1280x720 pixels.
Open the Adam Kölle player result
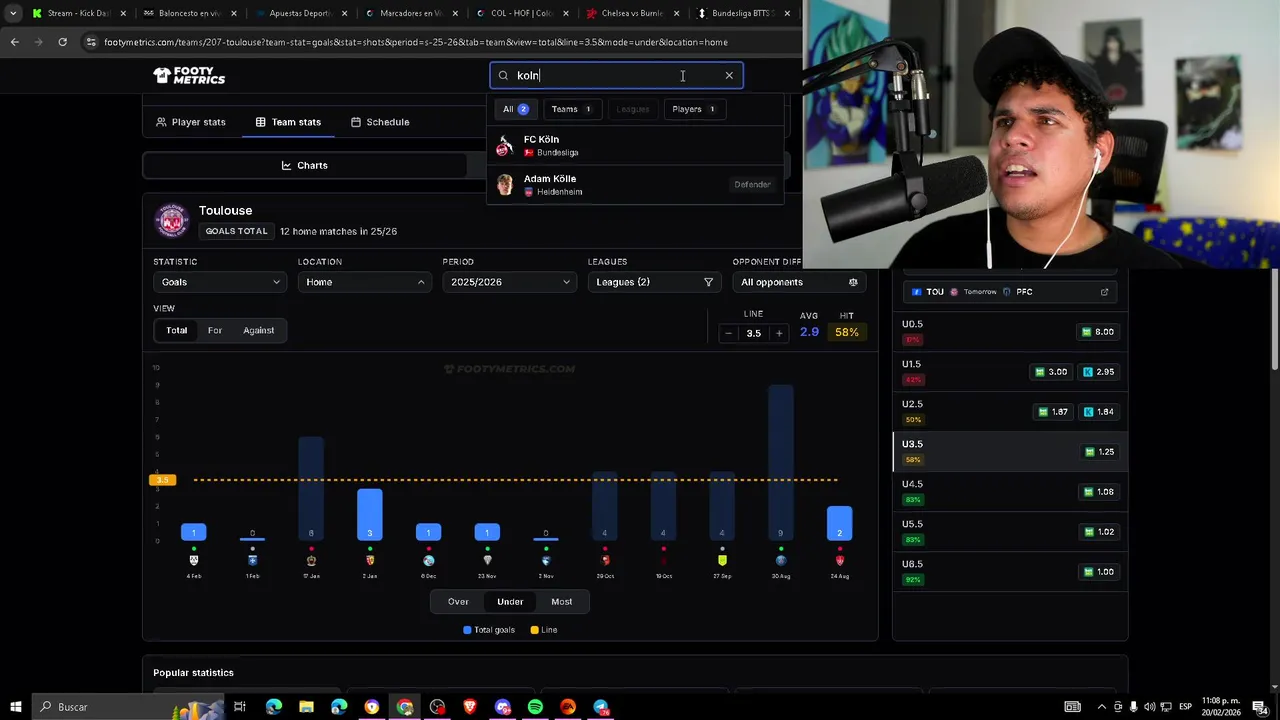click(x=635, y=185)
